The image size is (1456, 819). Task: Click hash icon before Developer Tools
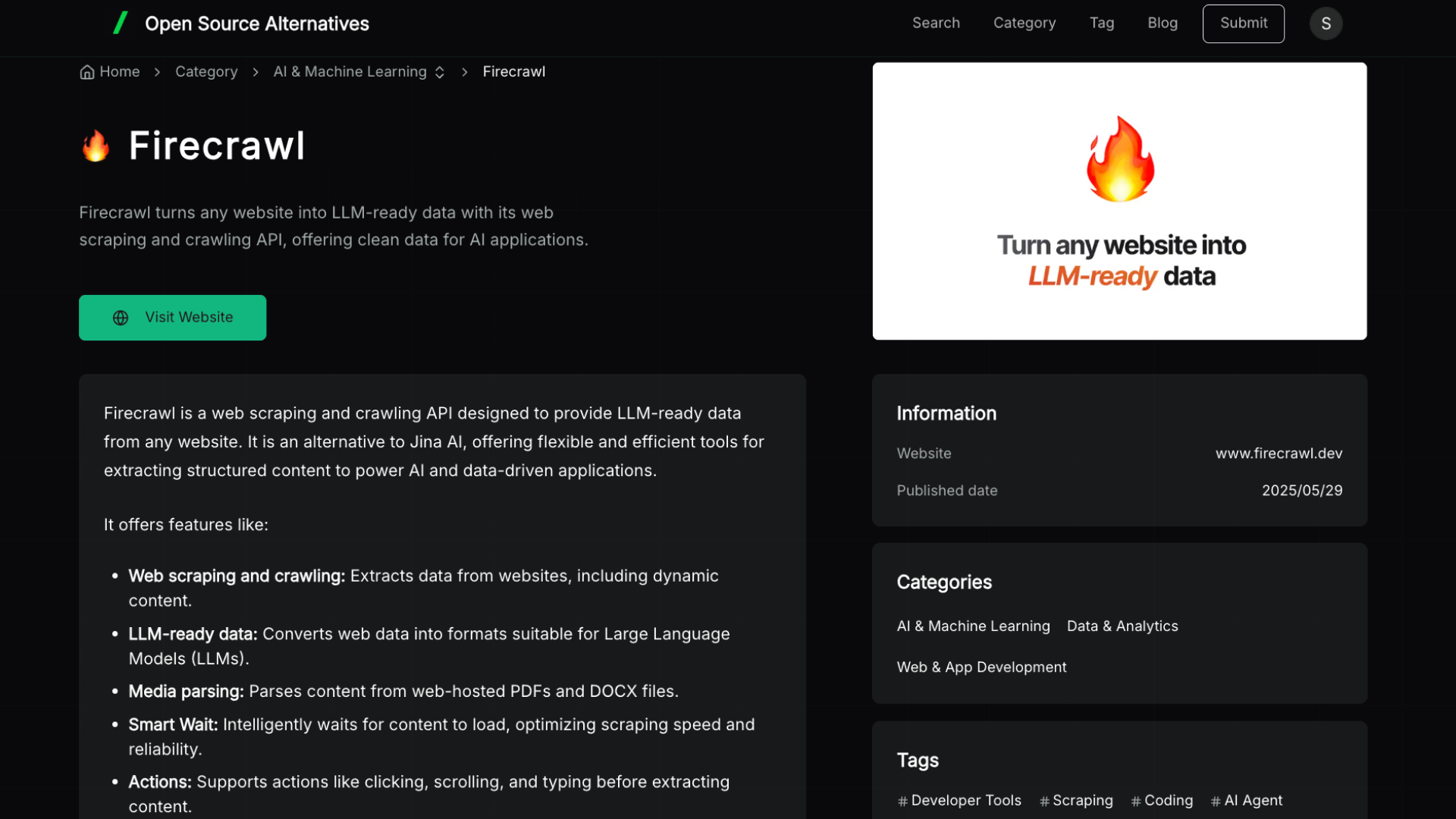[902, 802]
